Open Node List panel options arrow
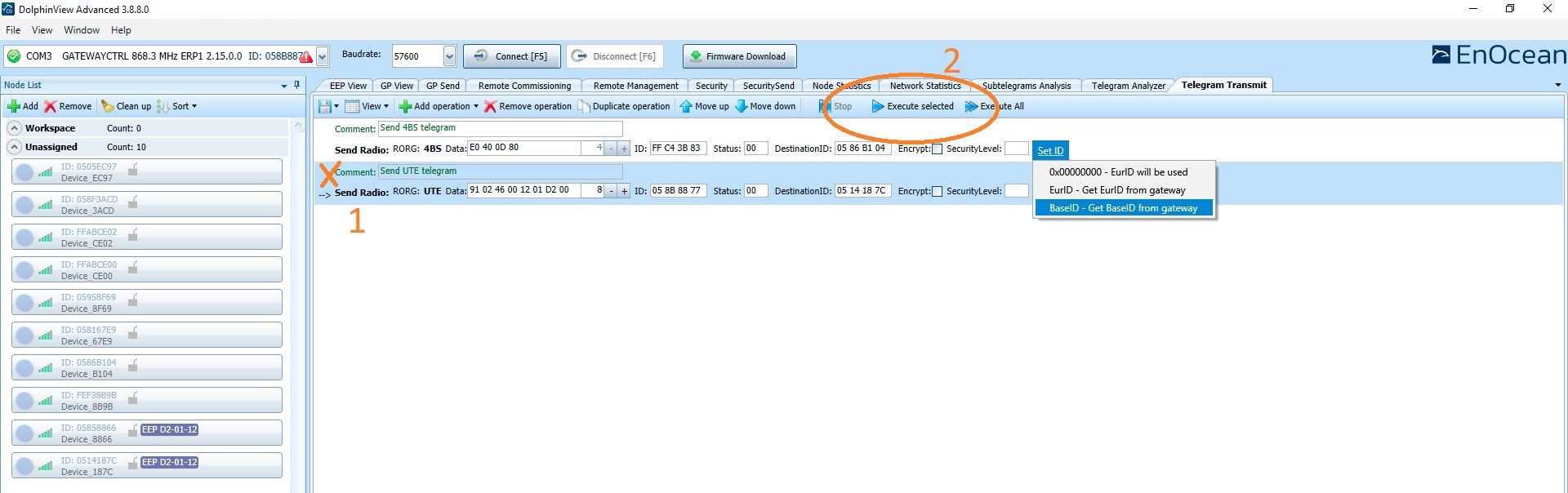The image size is (1568, 493). (284, 86)
